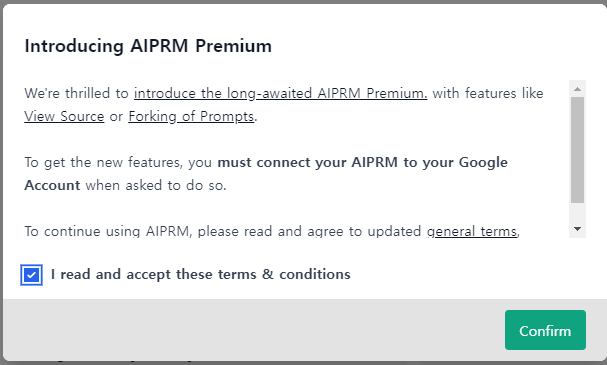607x365 pixels.
Task: Click 'with features like' text
Action: point(488,93)
